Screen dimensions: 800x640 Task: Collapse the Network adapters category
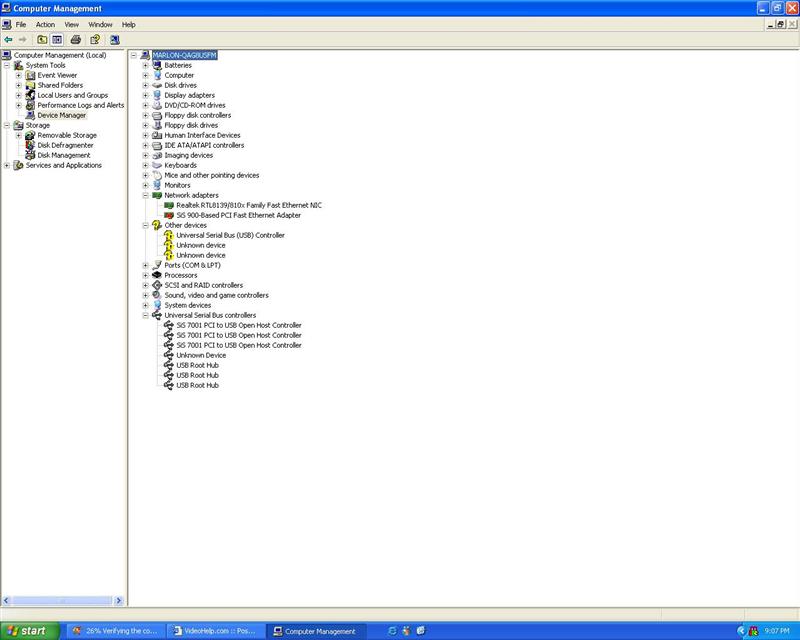145,195
